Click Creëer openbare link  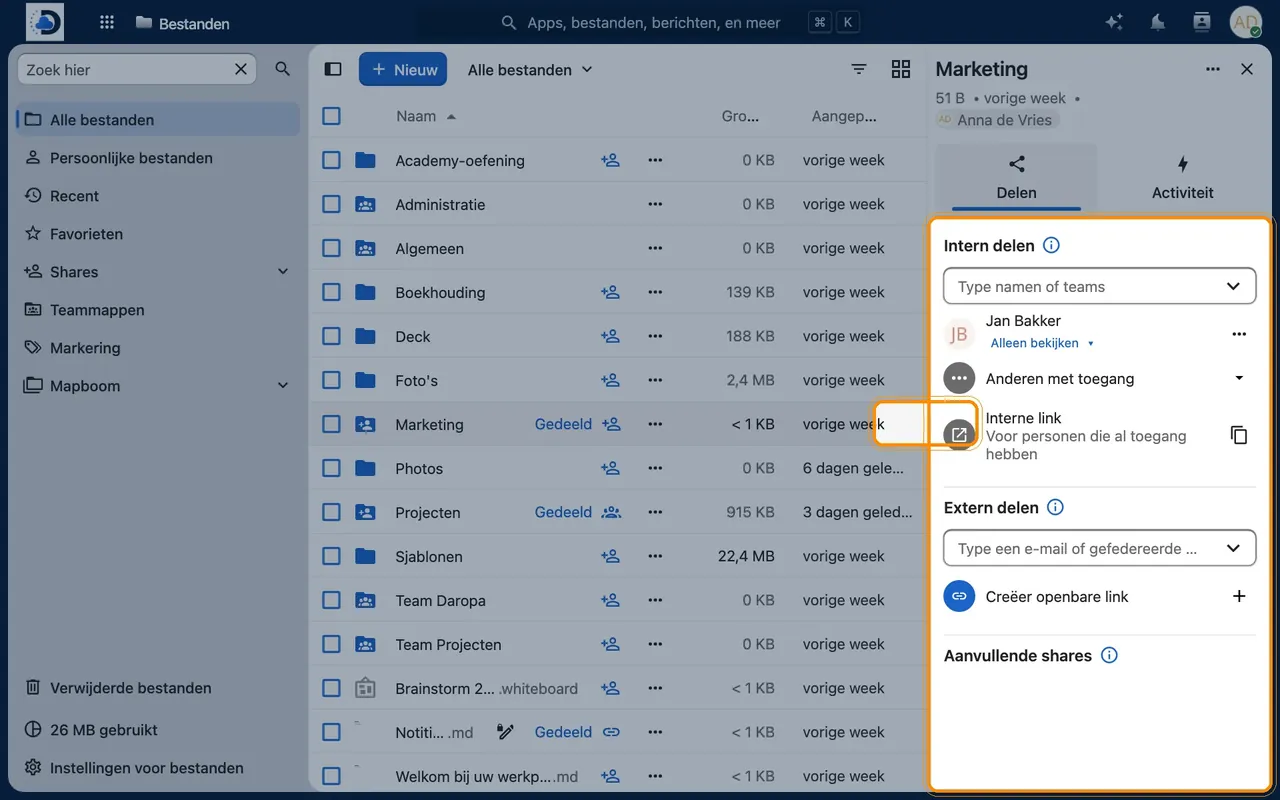pos(1057,597)
